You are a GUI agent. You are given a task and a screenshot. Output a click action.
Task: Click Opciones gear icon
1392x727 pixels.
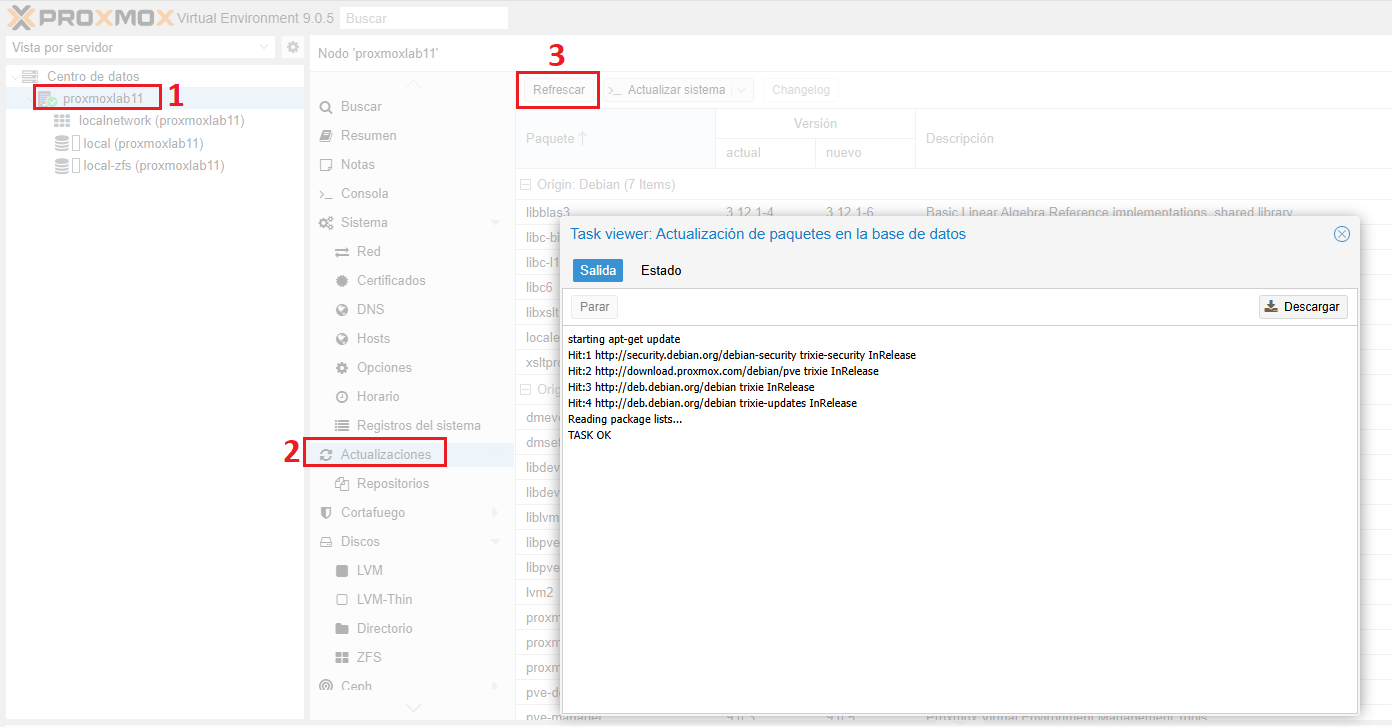(x=342, y=367)
